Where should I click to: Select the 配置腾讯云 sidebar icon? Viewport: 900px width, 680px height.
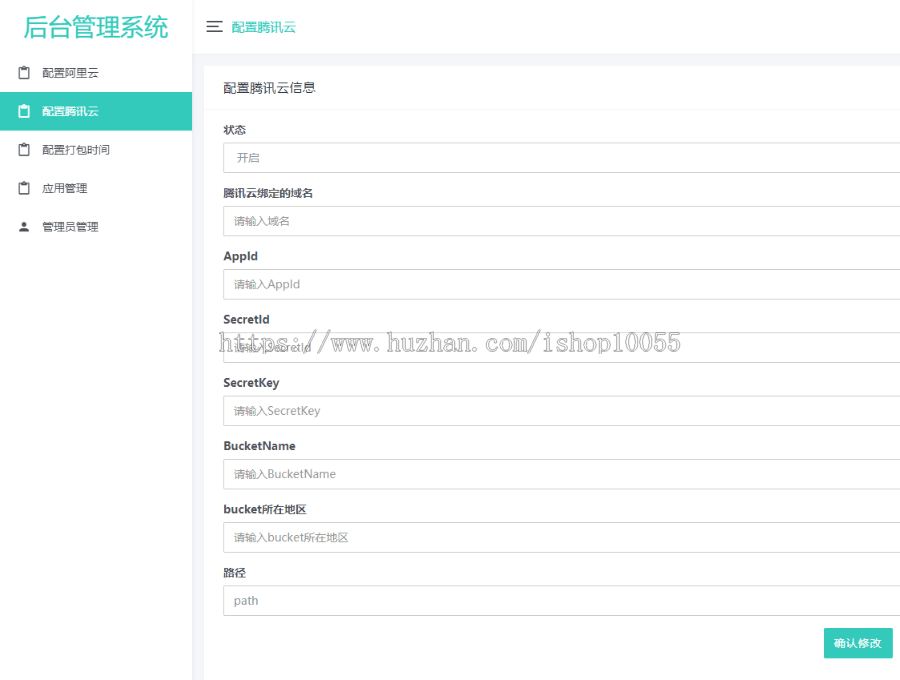click(x=23, y=110)
